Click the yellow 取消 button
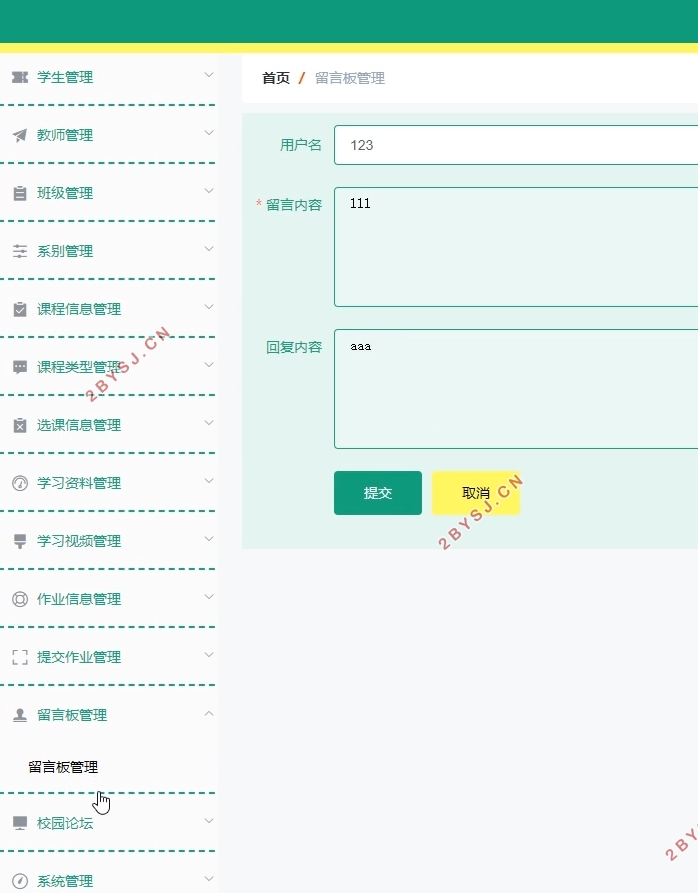This screenshot has width=698, height=893. pos(476,493)
